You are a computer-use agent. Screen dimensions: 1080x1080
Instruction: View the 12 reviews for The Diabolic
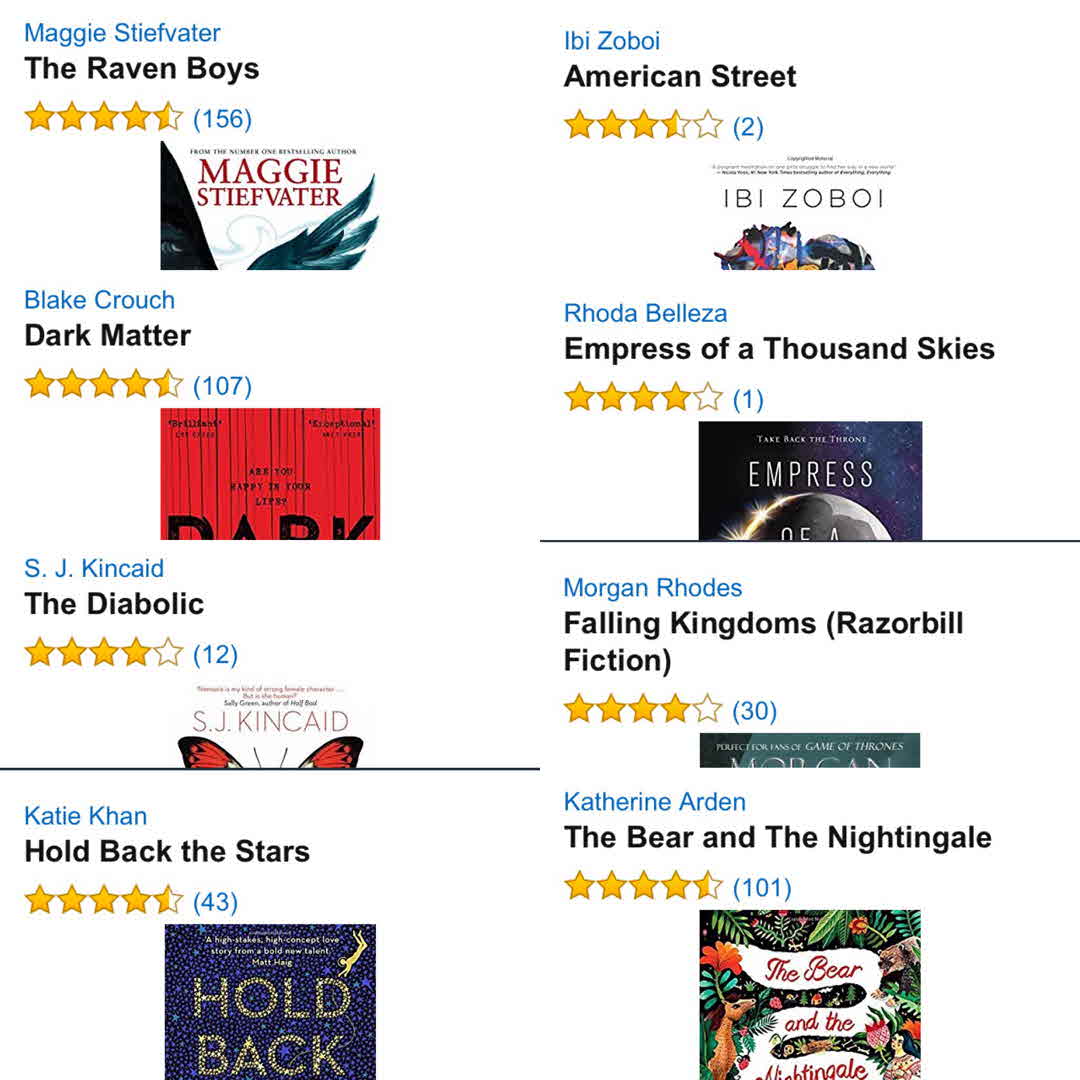click(x=215, y=654)
